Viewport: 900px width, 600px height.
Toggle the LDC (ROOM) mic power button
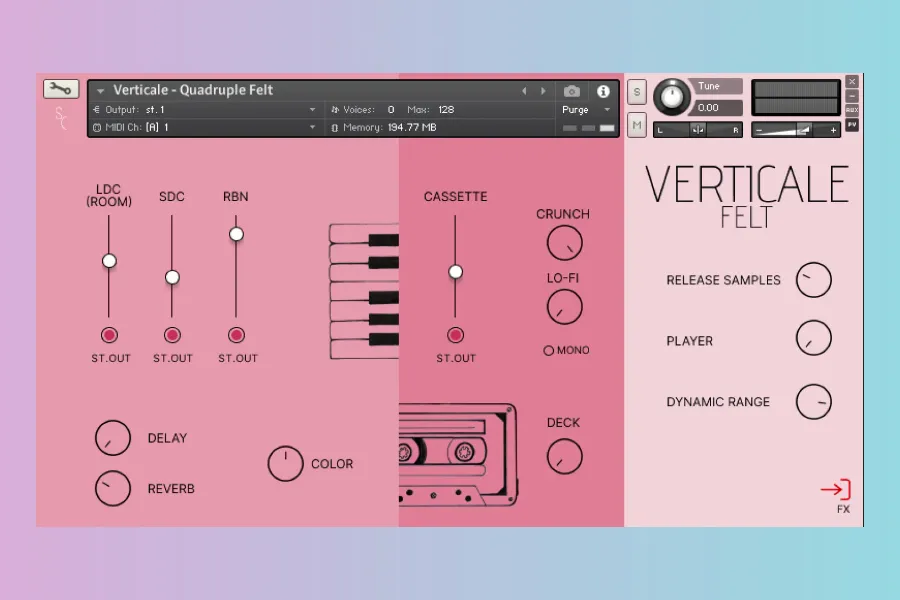click(109, 335)
